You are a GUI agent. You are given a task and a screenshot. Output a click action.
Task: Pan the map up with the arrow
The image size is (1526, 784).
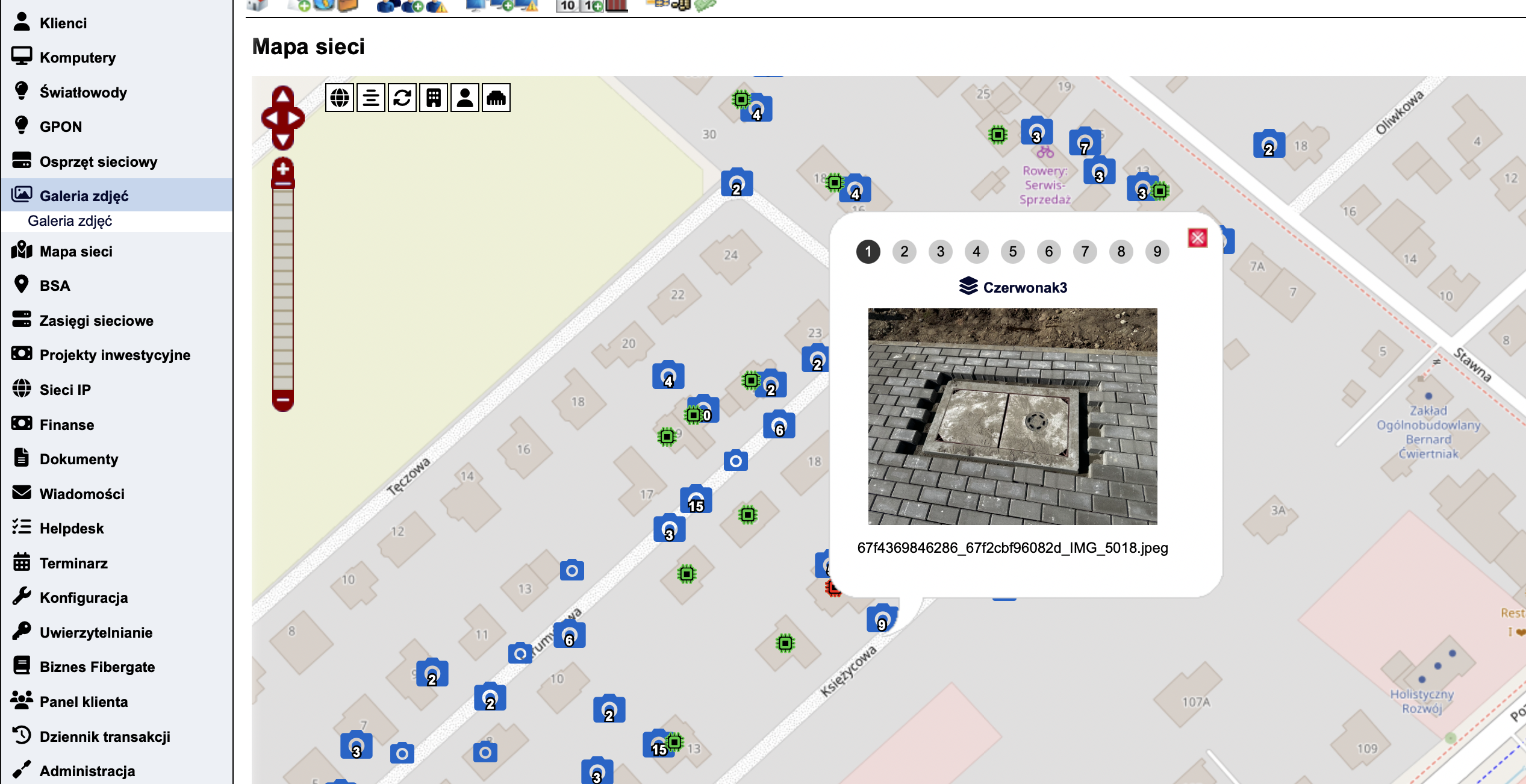tap(282, 96)
